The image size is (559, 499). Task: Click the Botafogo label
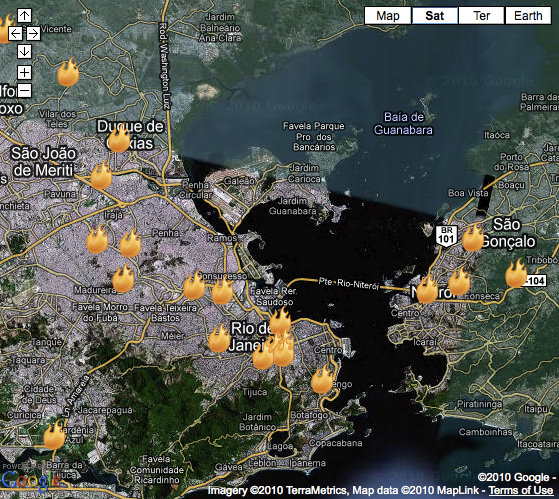pyautogui.click(x=309, y=415)
